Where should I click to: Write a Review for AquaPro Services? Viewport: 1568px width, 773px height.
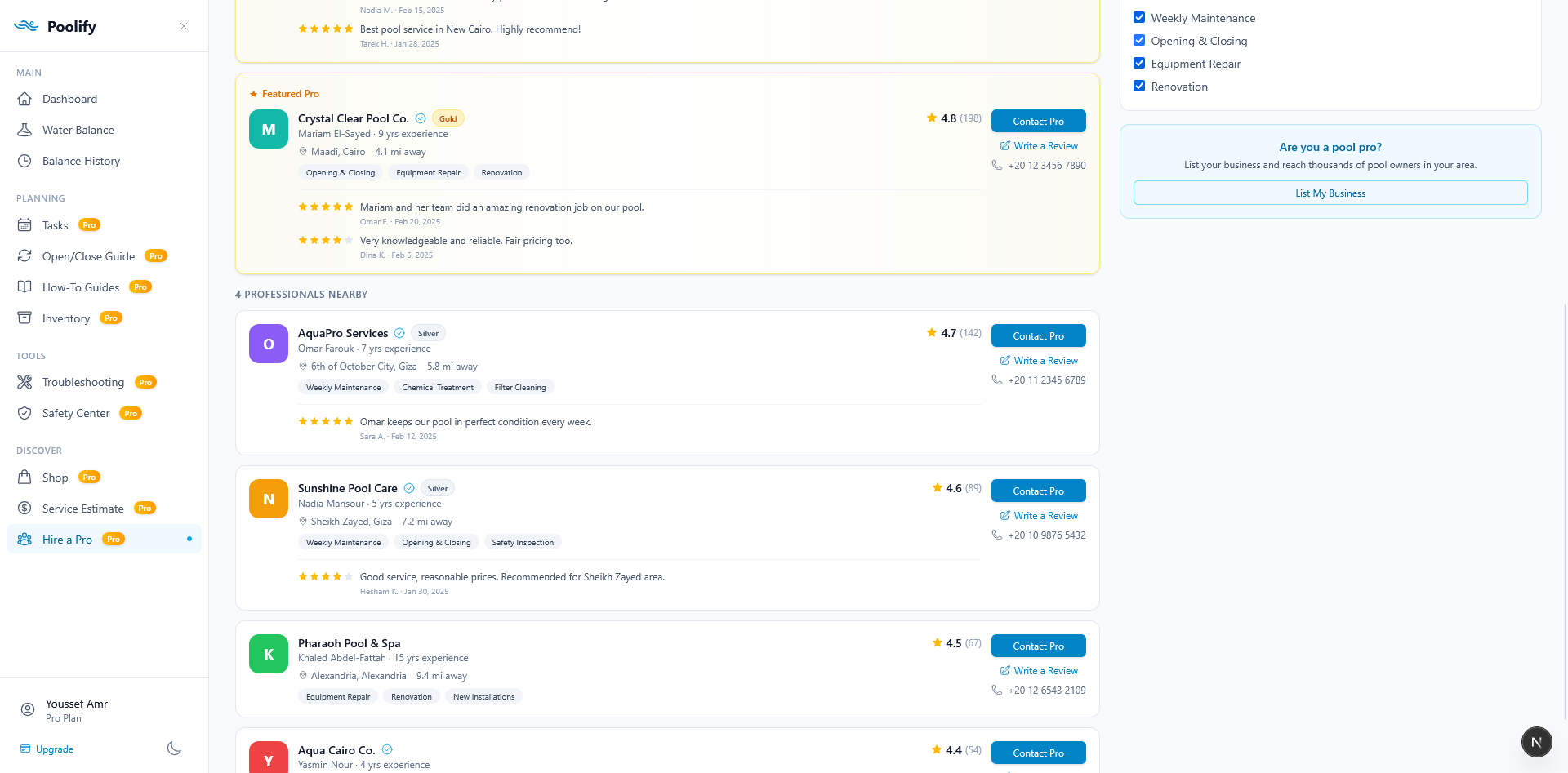pos(1039,361)
